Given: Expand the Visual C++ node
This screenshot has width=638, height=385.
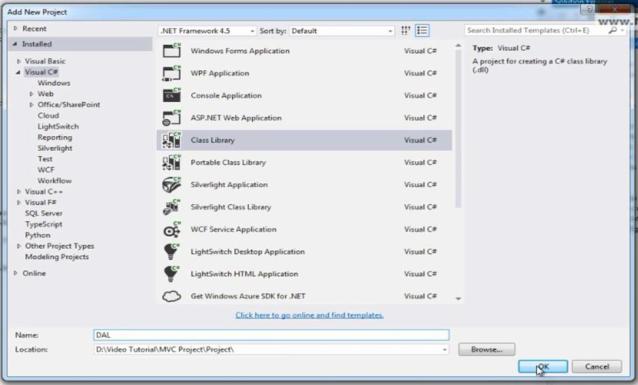Looking at the screenshot, I should pyautogui.click(x=19, y=192).
